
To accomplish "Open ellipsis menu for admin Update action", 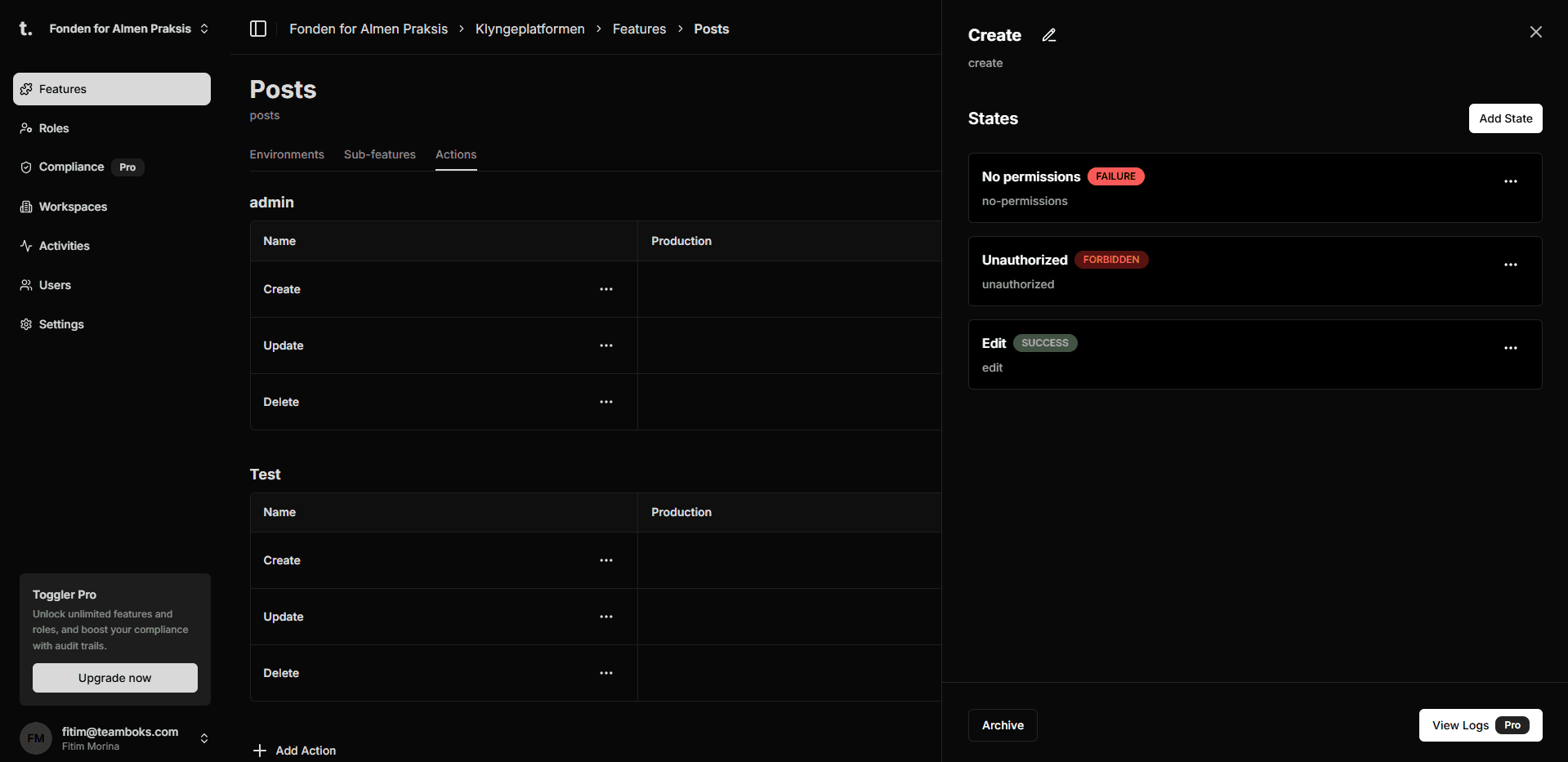I will [605, 345].
